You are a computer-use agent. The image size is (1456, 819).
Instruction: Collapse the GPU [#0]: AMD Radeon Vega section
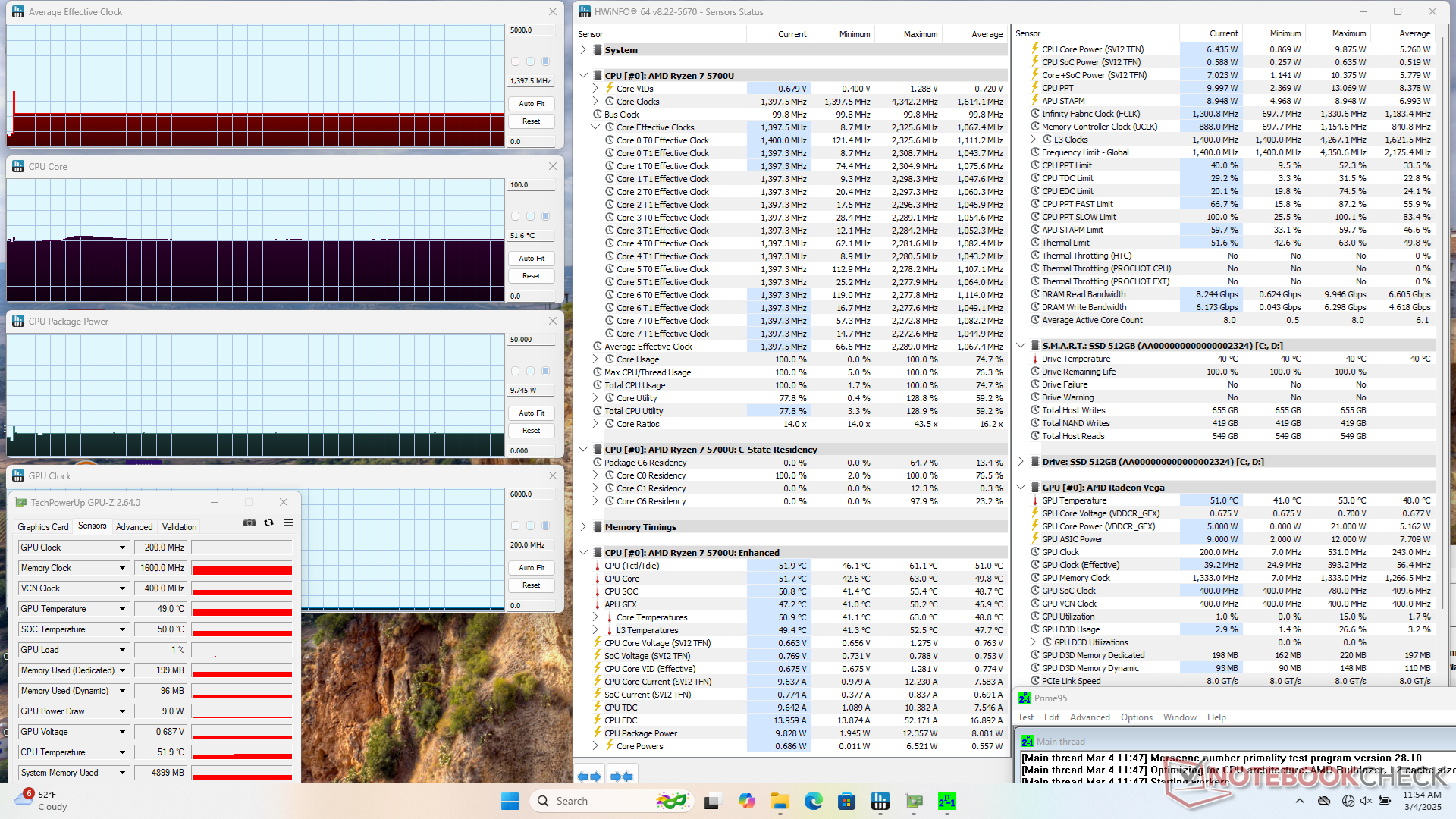1021,488
